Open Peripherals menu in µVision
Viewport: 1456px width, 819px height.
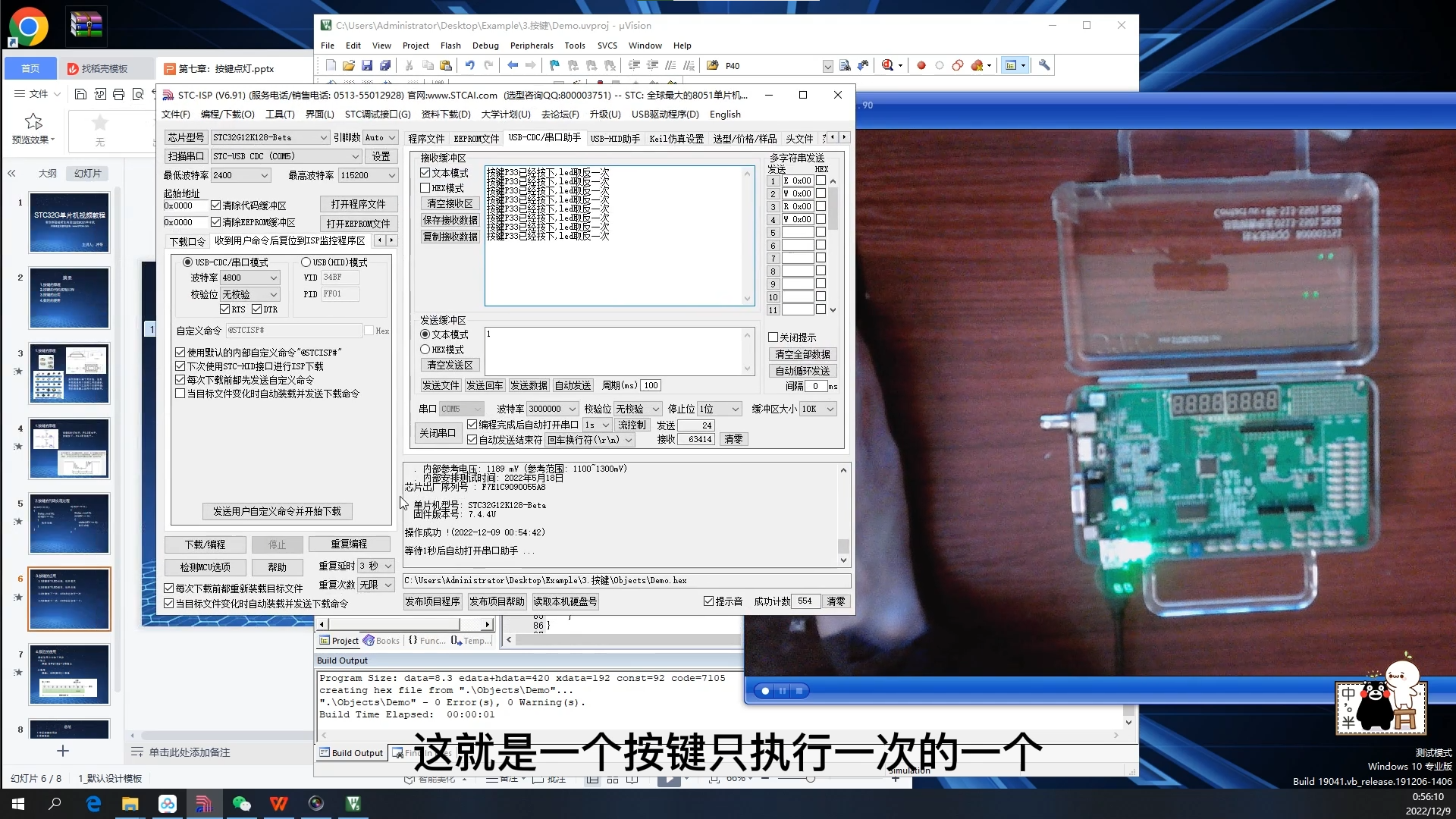pos(532,45)
